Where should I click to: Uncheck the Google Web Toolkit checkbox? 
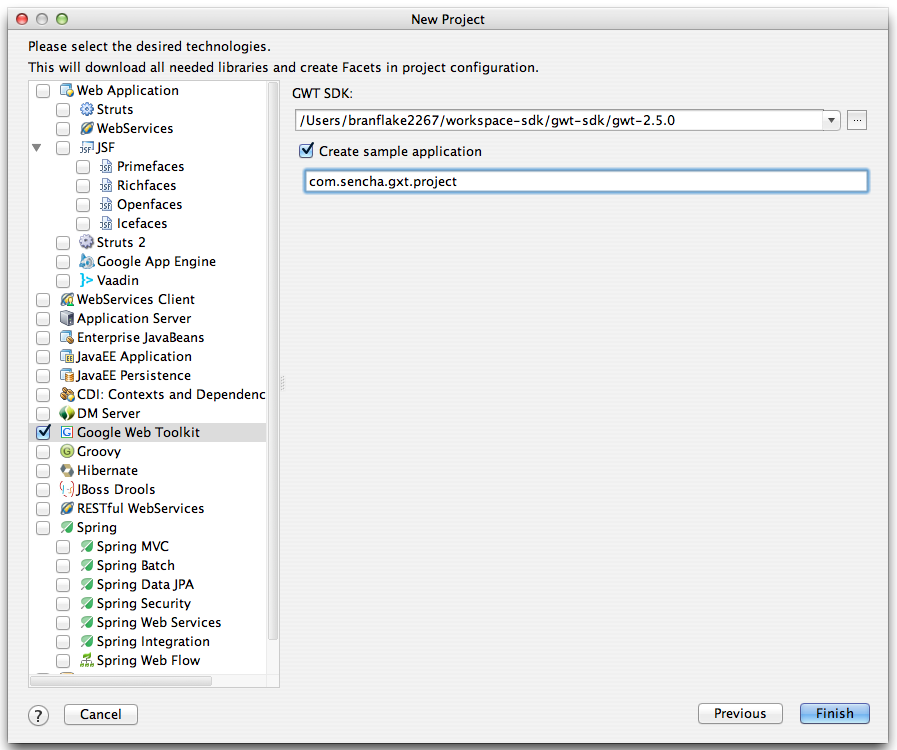43,432
